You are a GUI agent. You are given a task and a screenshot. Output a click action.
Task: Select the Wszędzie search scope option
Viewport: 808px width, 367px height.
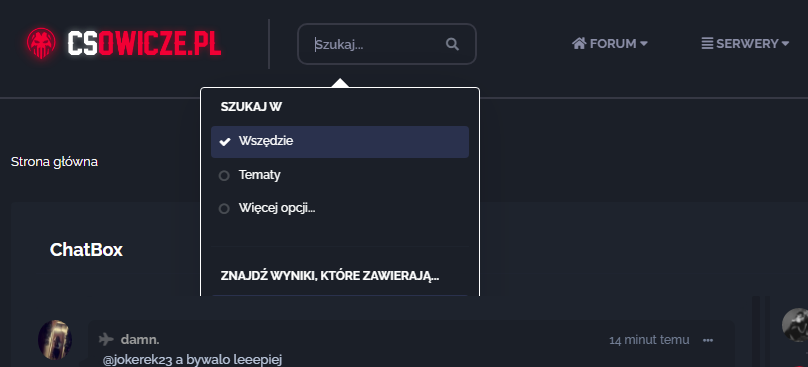coord(340,142)
